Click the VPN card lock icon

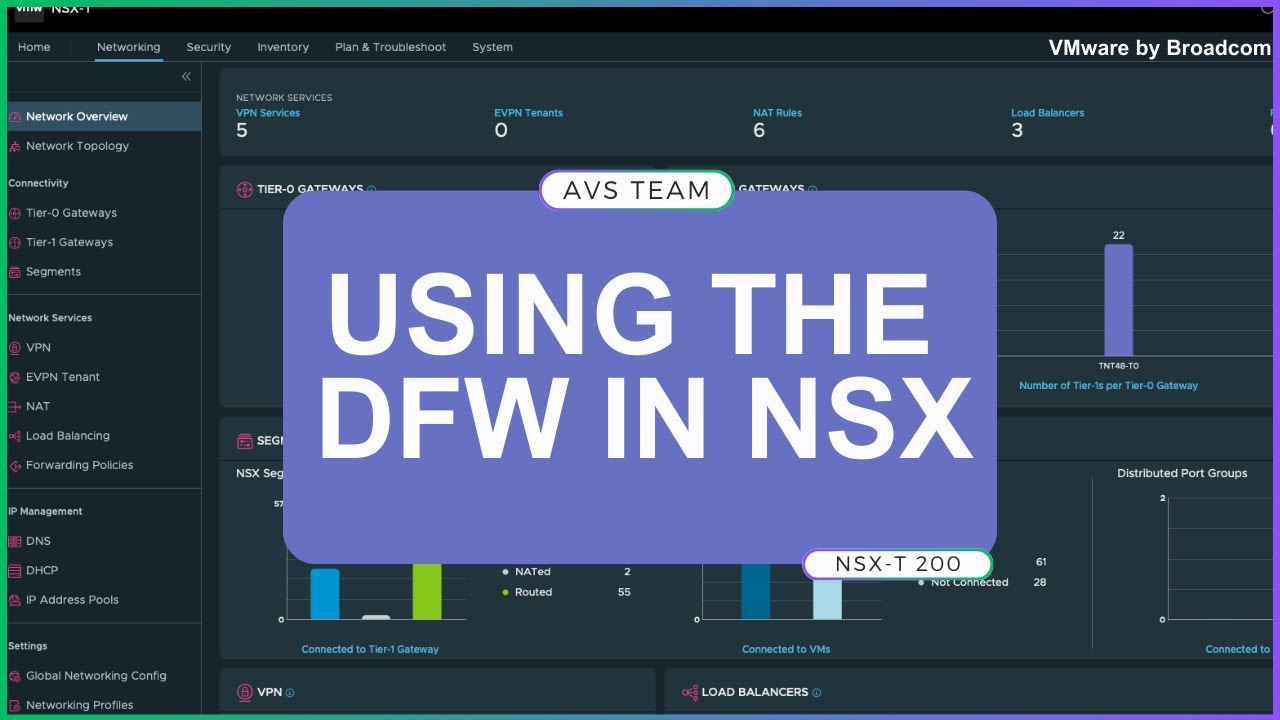[x=244, y=692]
